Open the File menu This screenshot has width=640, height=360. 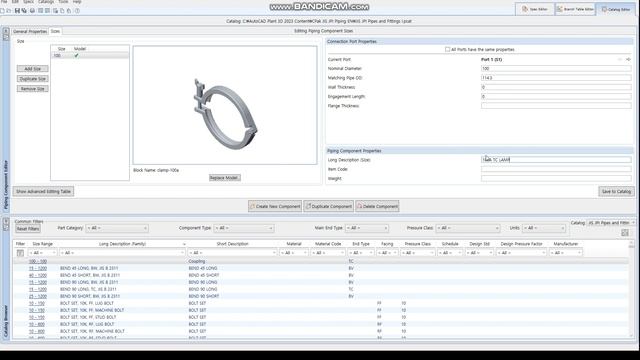point(4,2)
